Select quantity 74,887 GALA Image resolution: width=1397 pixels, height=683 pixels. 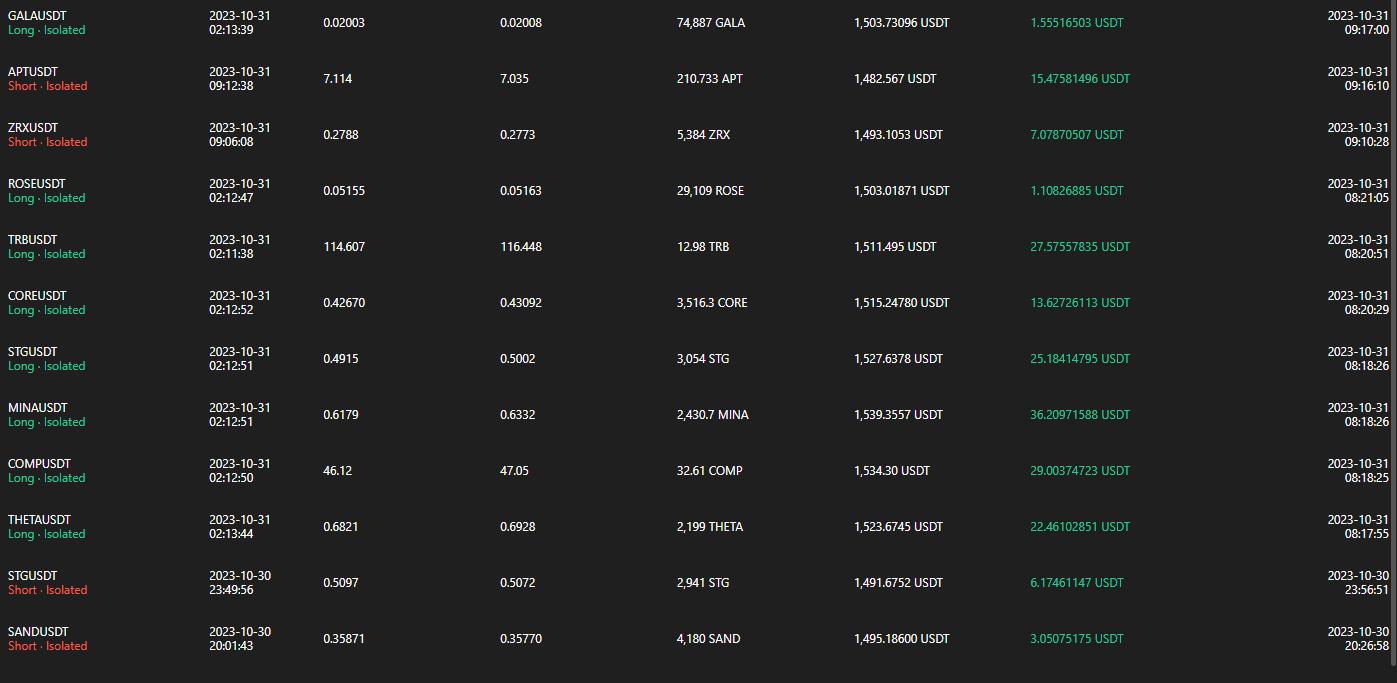coord(711,22)
